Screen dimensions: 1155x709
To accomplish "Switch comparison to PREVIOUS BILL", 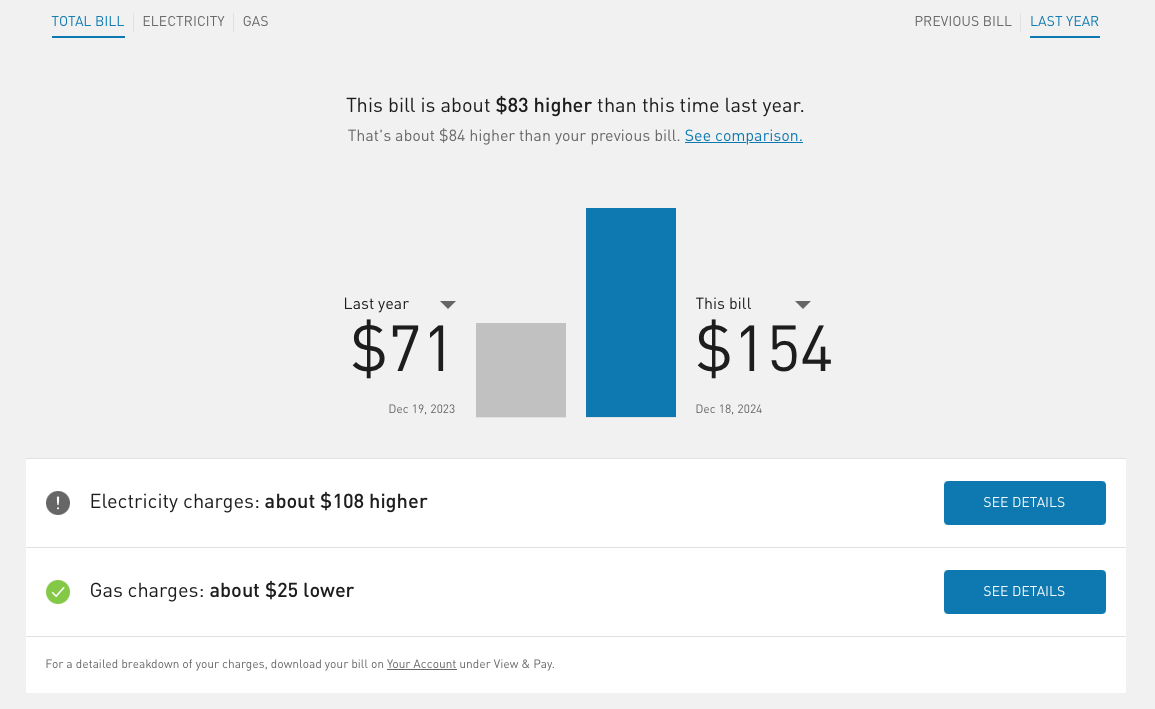I will [962, 20].
